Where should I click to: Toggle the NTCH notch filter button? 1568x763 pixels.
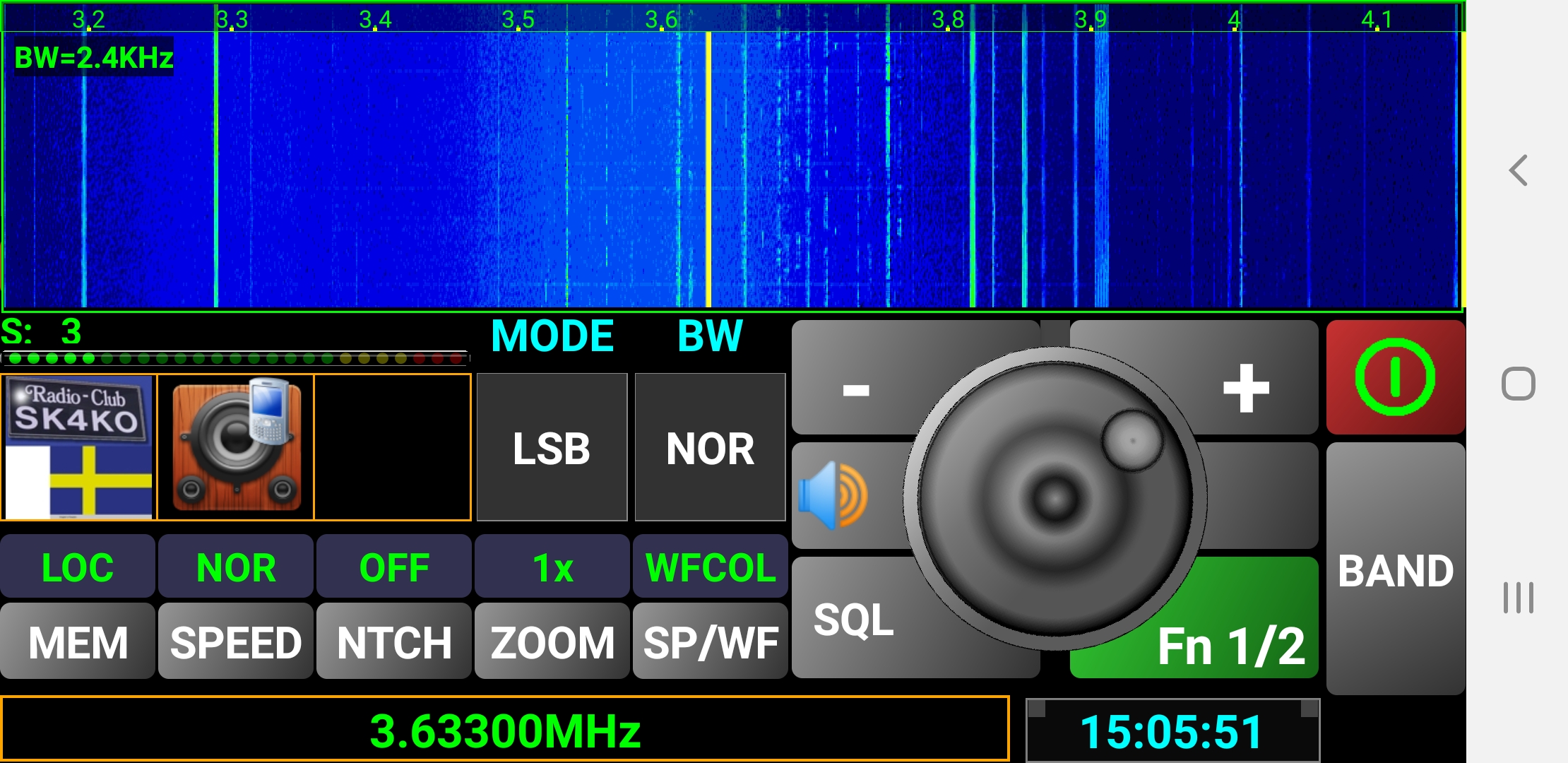tap(393, 641)
